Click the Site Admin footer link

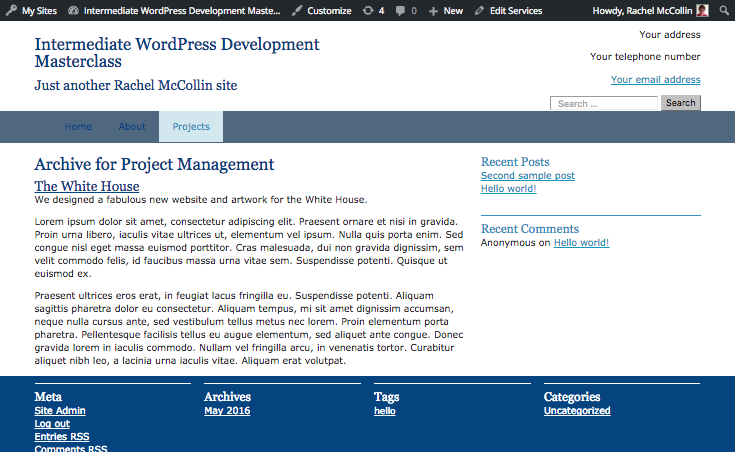60,411
